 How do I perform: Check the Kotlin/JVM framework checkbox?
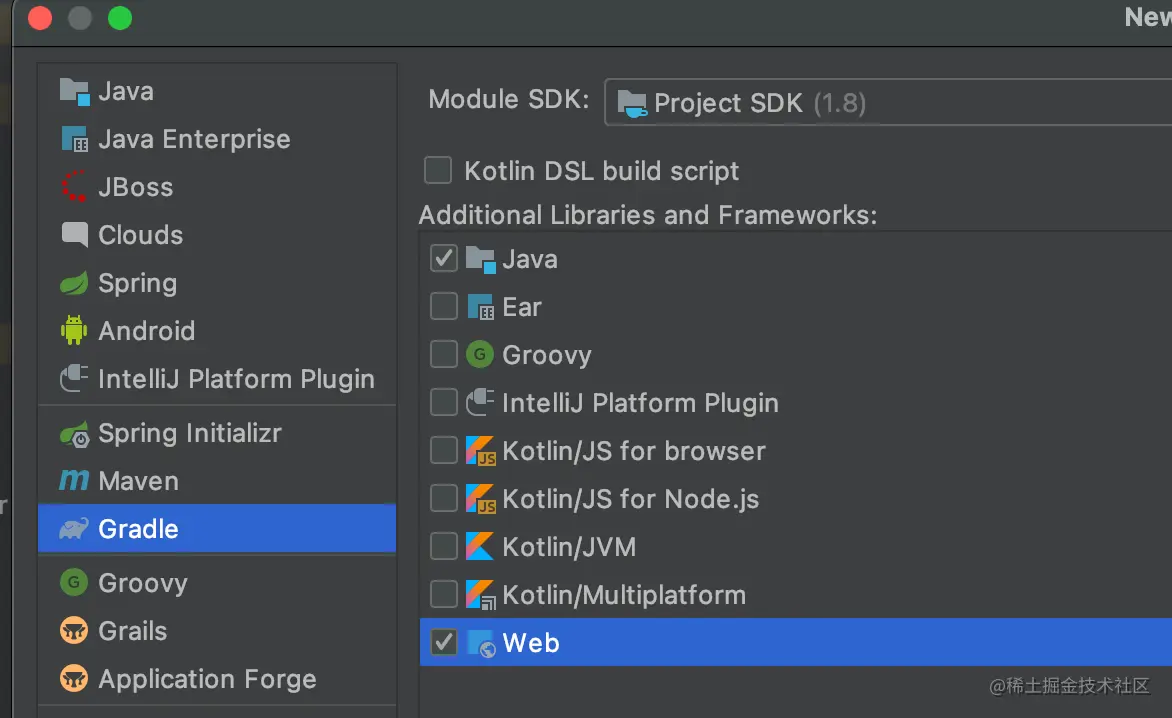click(443, 547)
